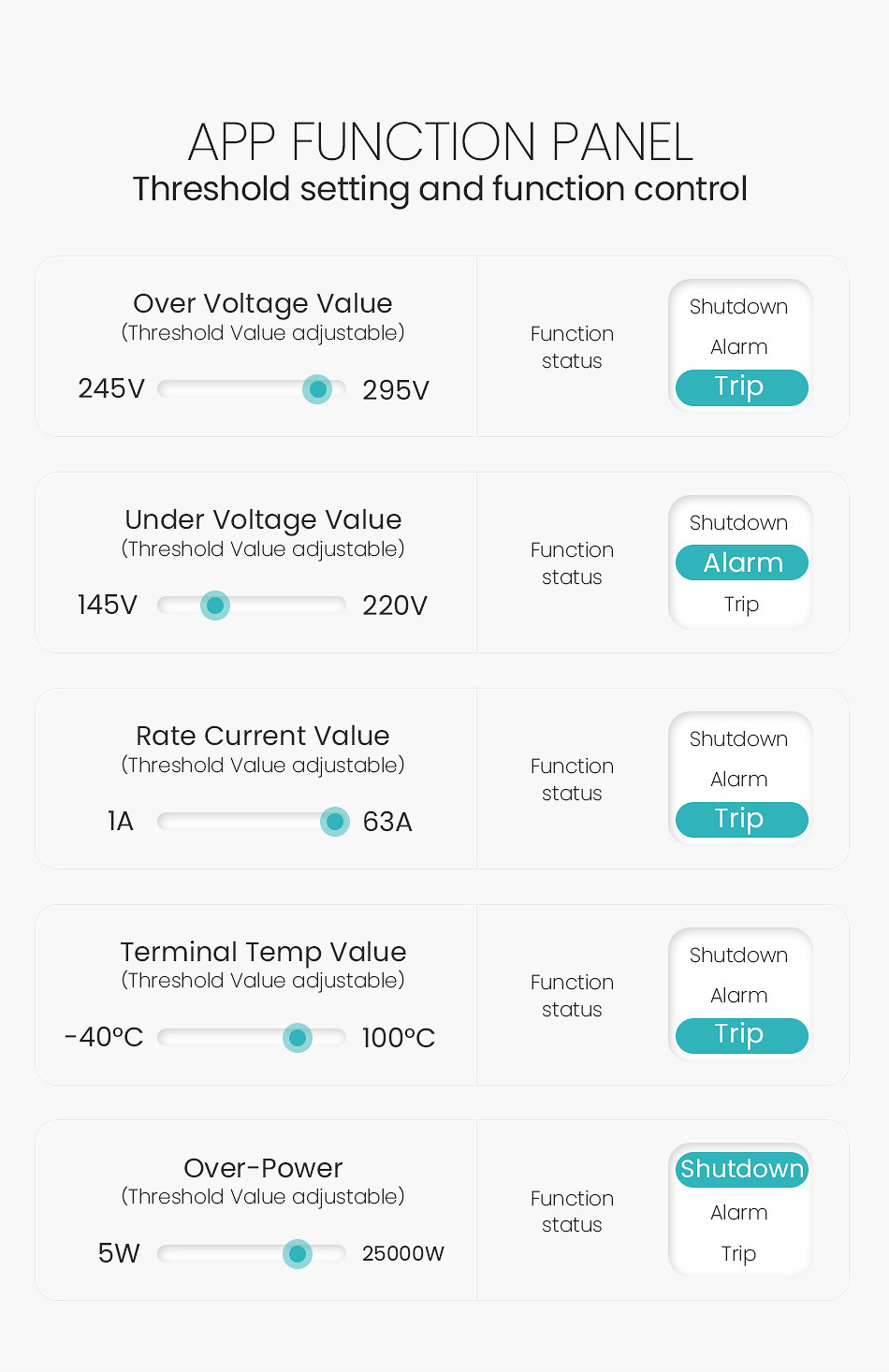Click the Over Voltage slider handle
The height and width of the screenshot is (1372, 889).
coord(318,389)
